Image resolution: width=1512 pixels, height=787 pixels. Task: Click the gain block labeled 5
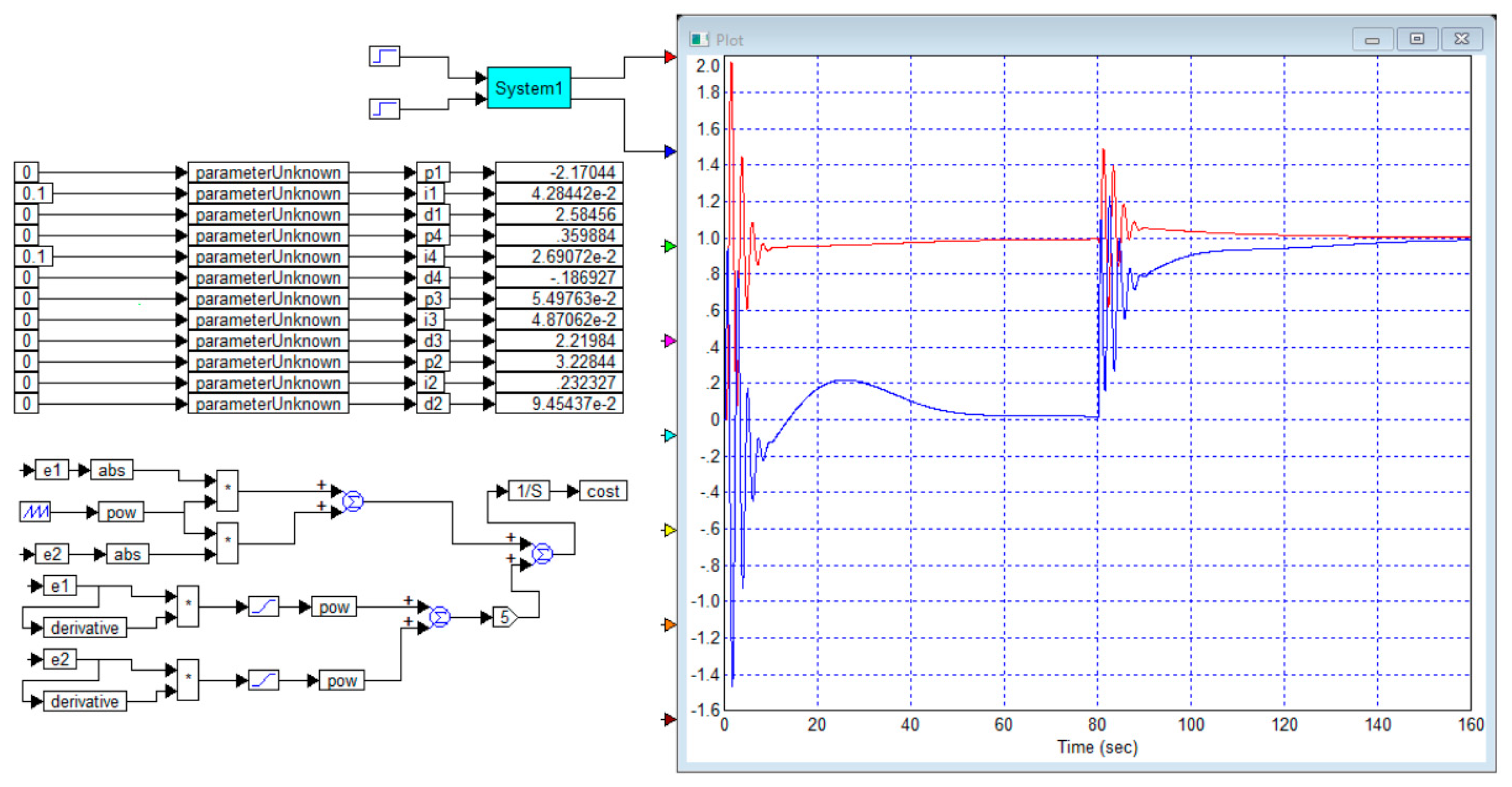click(504, 617)
